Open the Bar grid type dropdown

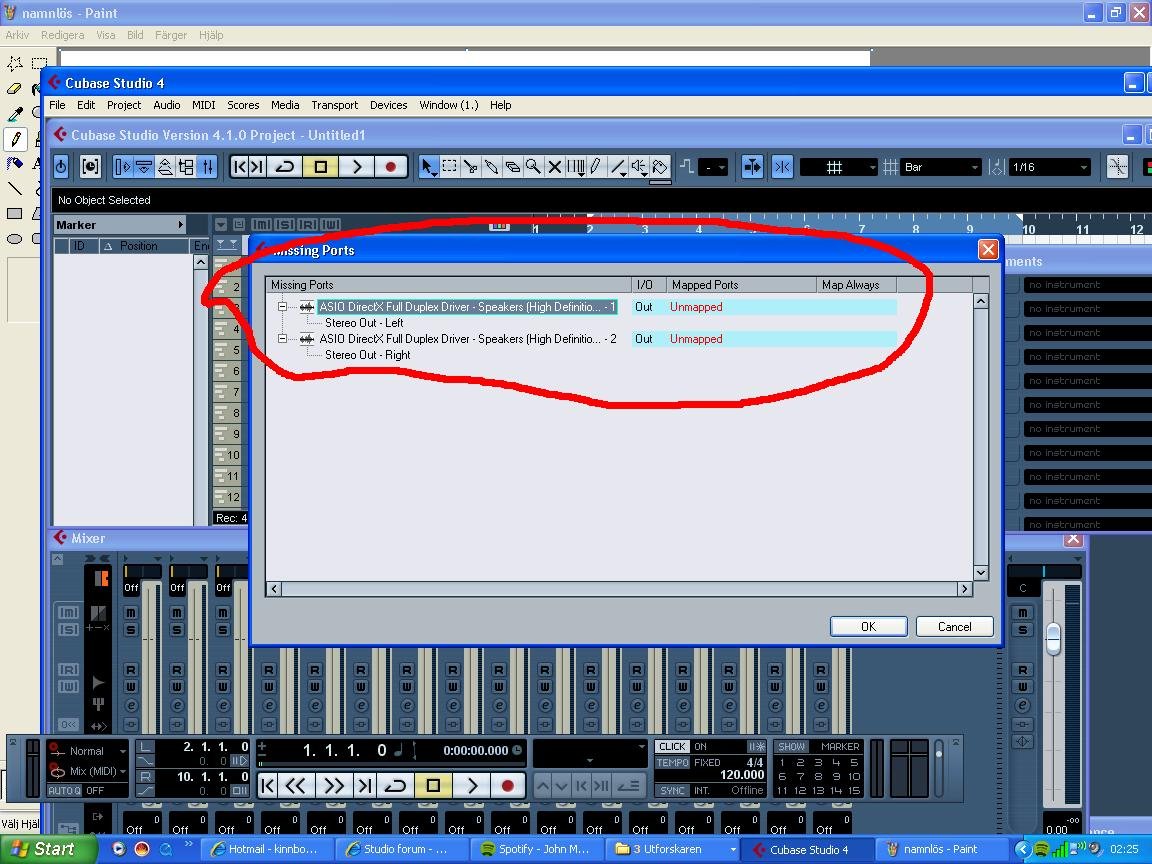click(940, 167)
